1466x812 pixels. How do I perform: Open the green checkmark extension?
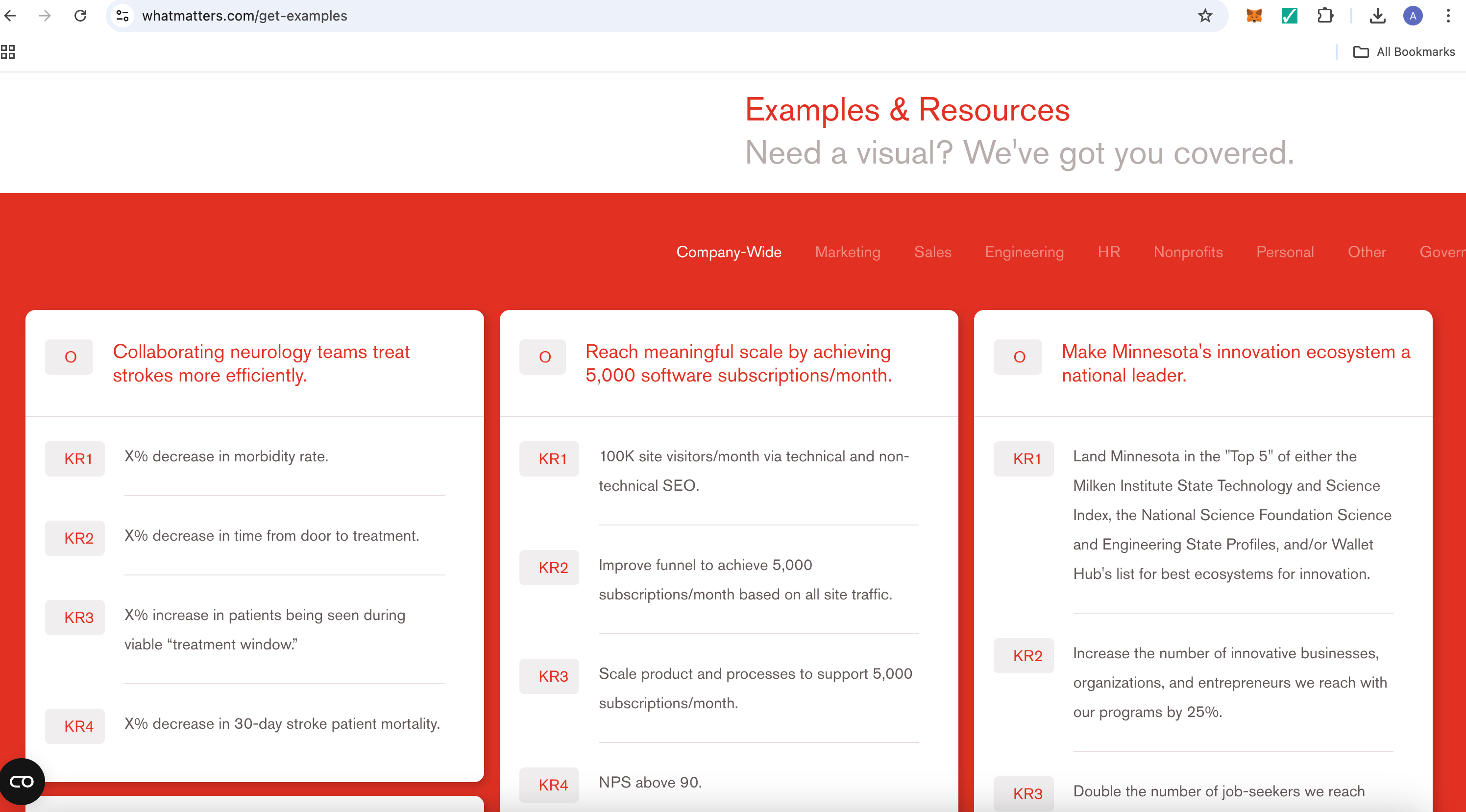(1289, 15)
